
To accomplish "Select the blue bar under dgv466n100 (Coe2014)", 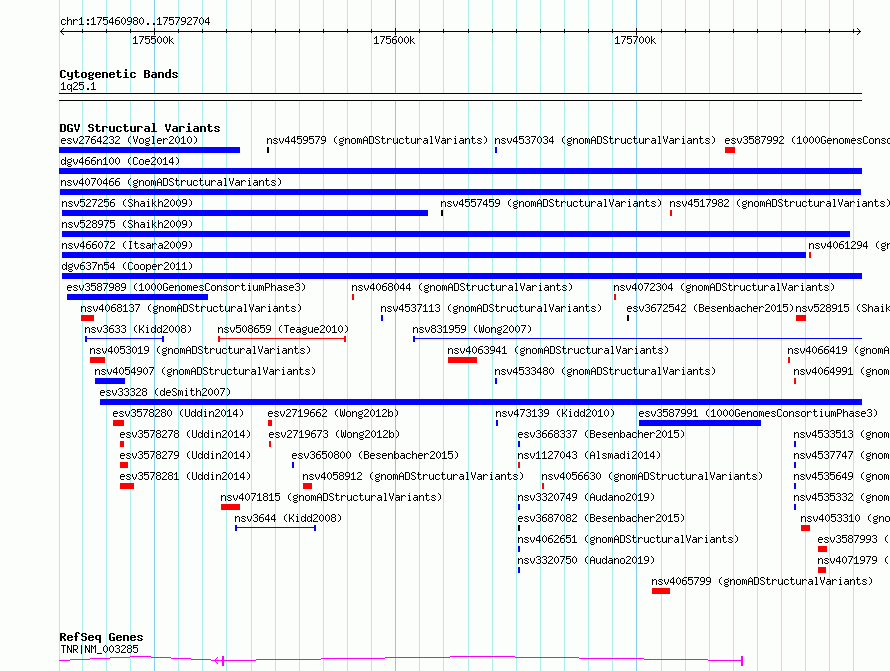I will coord(460,171).
